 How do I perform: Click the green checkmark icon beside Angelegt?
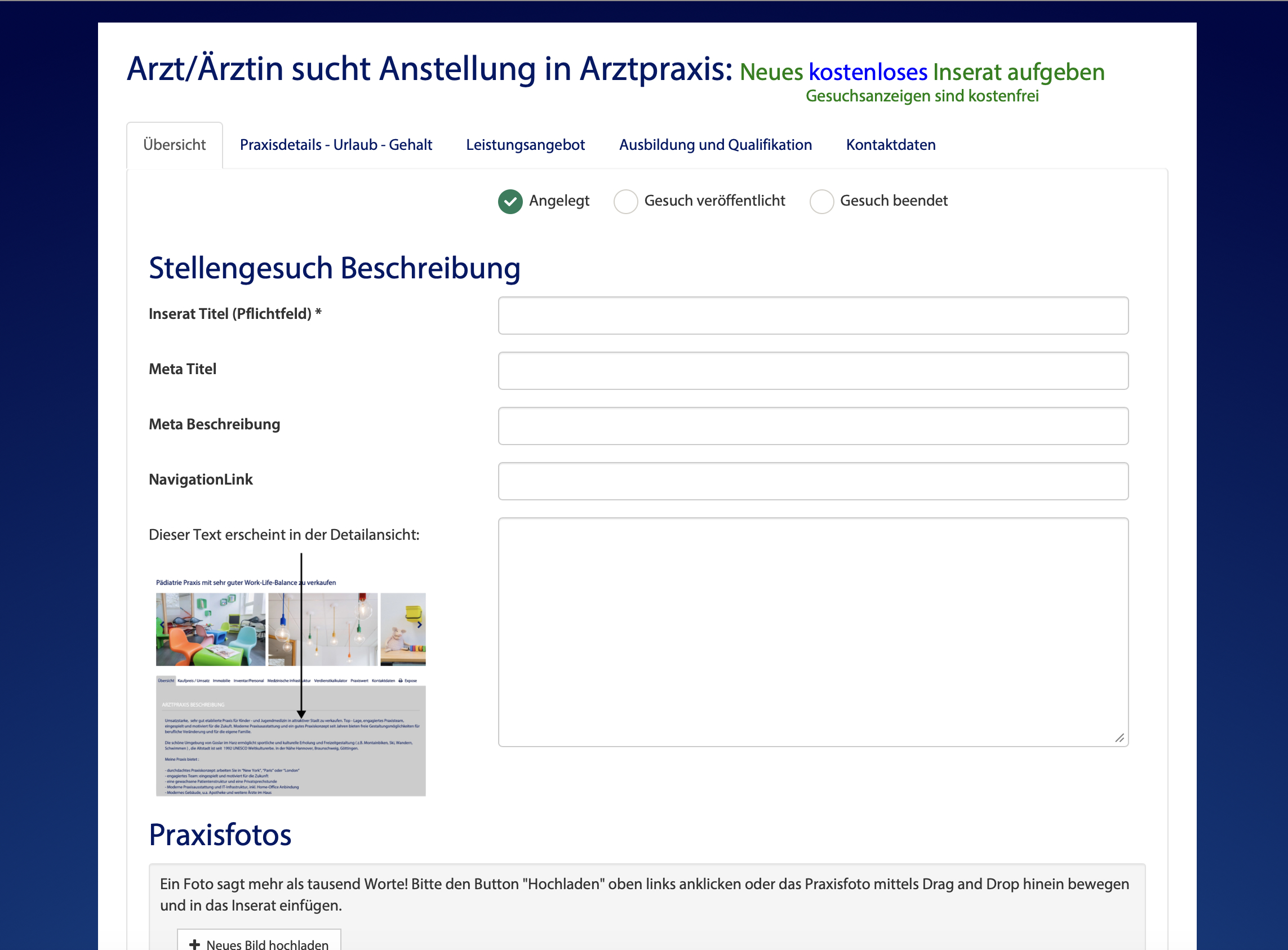[510, 201]
